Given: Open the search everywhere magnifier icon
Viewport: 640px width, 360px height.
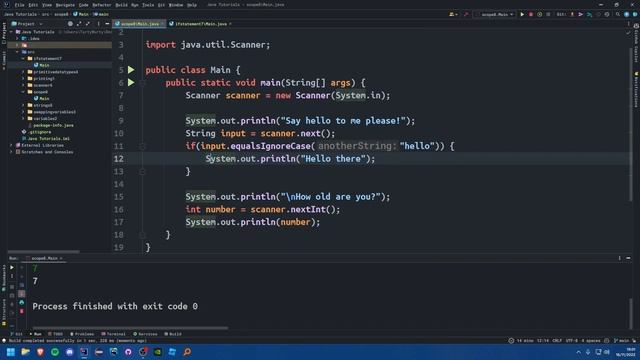Looking at the screenshot, I should click(x=618, y=14).
